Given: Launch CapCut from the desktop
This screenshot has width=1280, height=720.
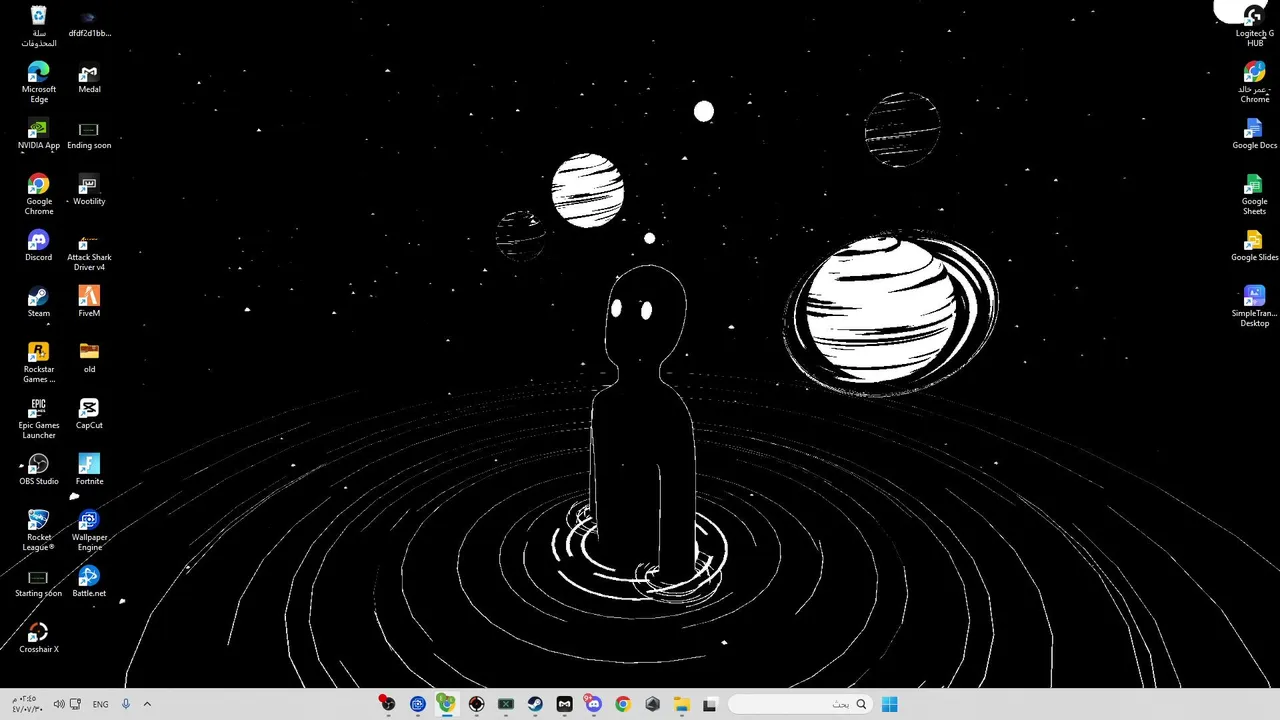Looking at the screenshot, I should [x=89, y=415].
